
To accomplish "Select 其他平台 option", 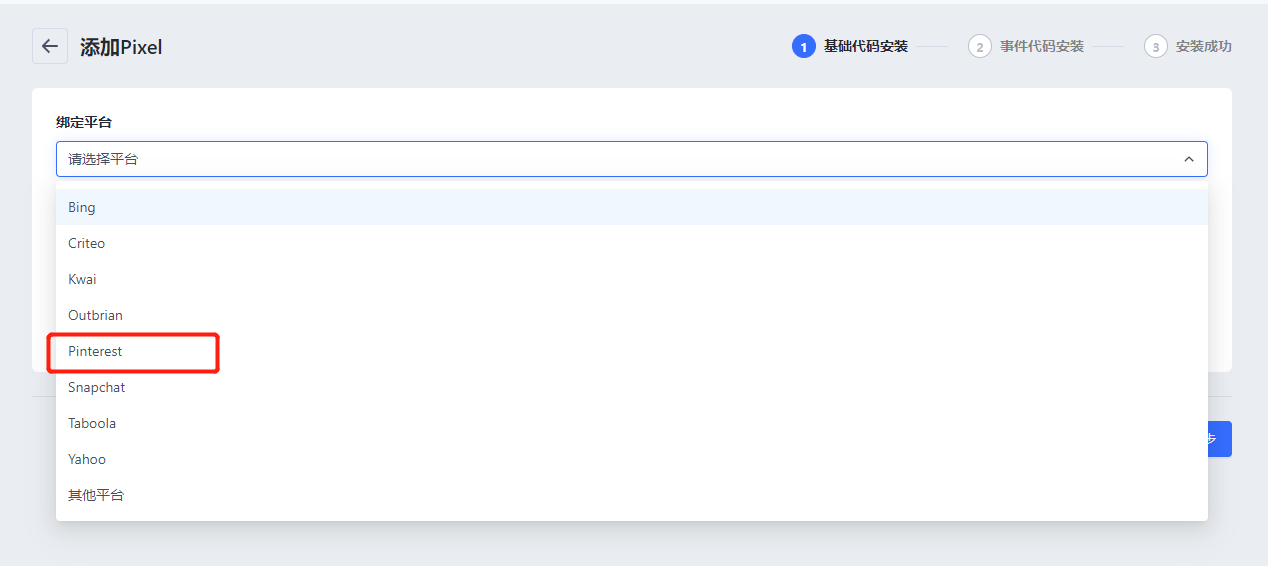I will coord(96,495).
